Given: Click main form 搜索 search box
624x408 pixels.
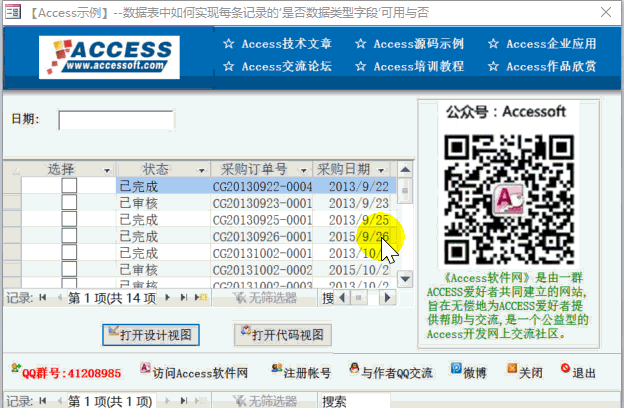Looking at the screenshot, I should [355, 400].
